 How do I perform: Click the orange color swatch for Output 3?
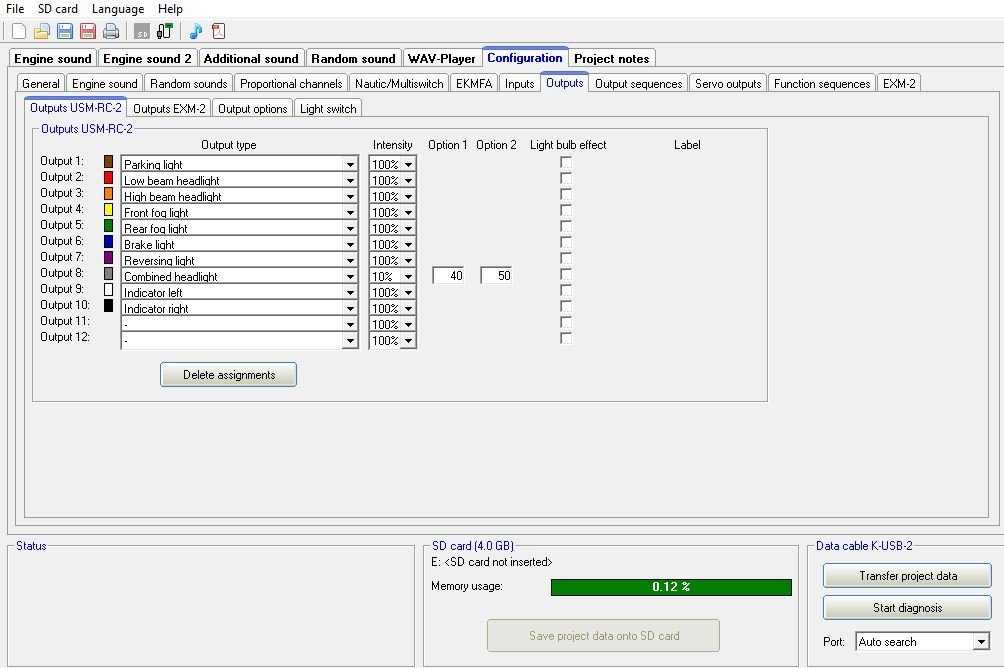(x=109, y=193)
